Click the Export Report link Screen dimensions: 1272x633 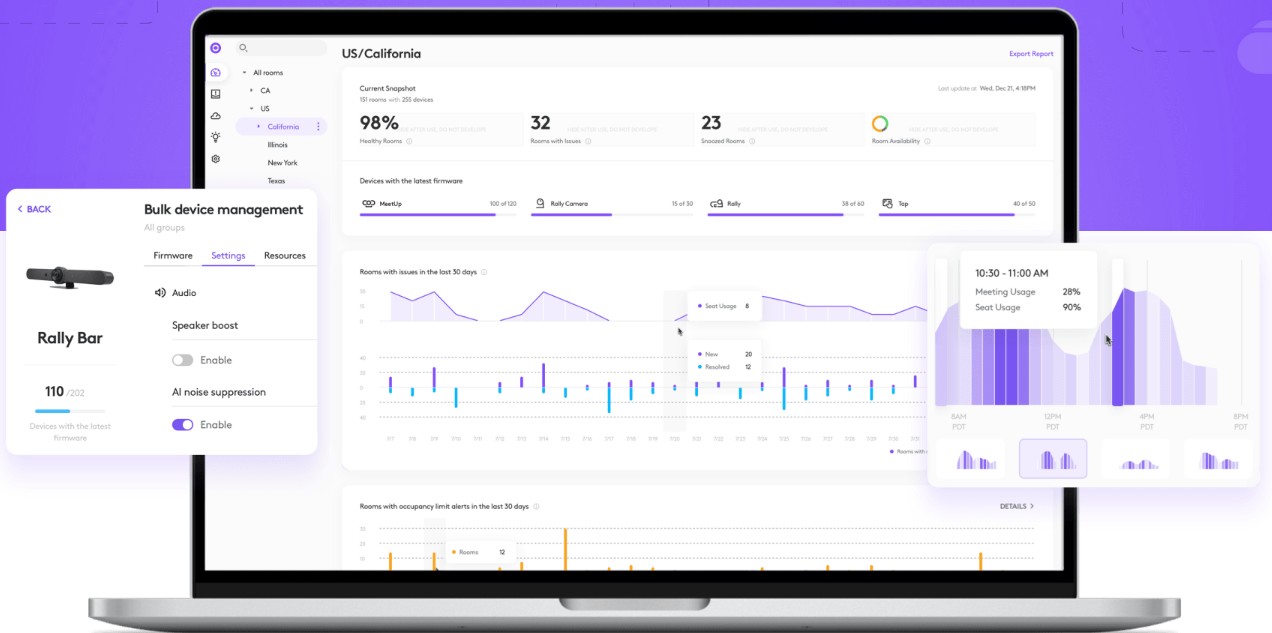pyautogui.click(x=1031, y=54)
